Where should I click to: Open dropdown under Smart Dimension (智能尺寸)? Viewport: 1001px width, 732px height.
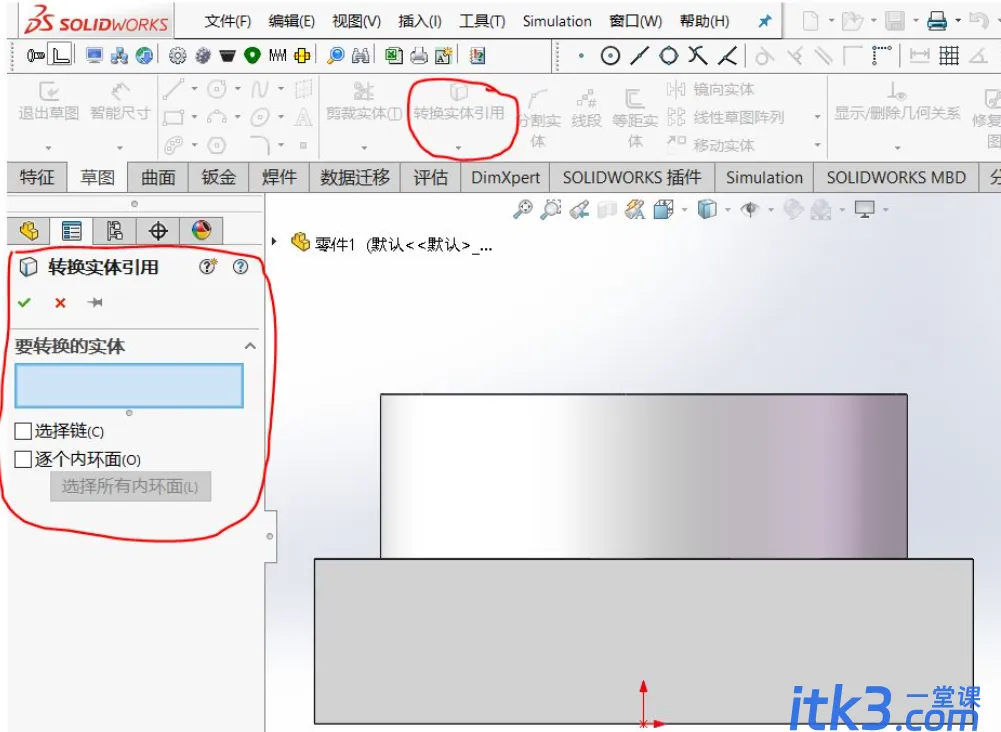click(119, 148)
